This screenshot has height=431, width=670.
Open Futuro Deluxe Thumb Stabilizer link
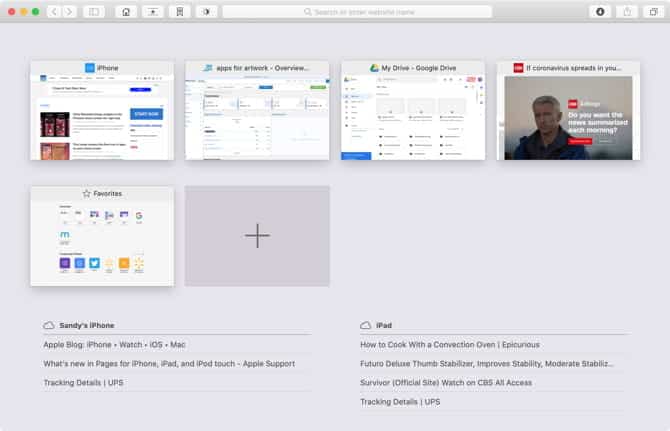coord(487,364)
